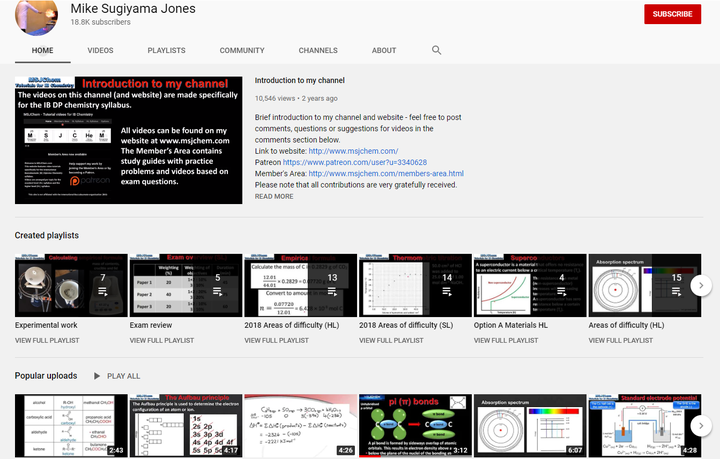Switch to the VIDEOS tab

coord(100,50)
